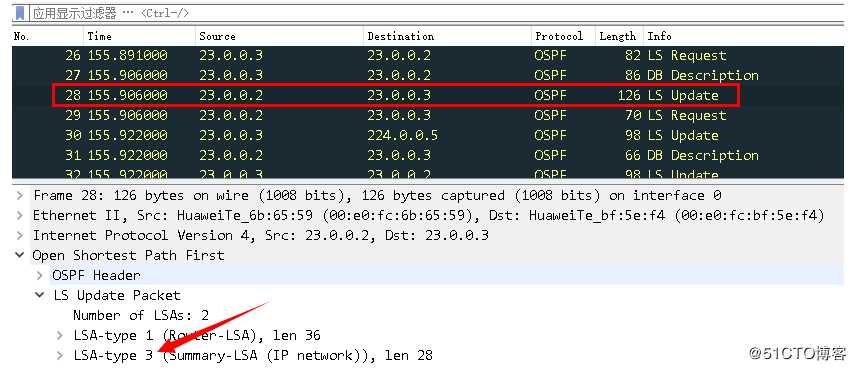The width and height of the screenshot is (856, 370).
Task: Select packet 27 DB Description row
Action: click(428, 75)
